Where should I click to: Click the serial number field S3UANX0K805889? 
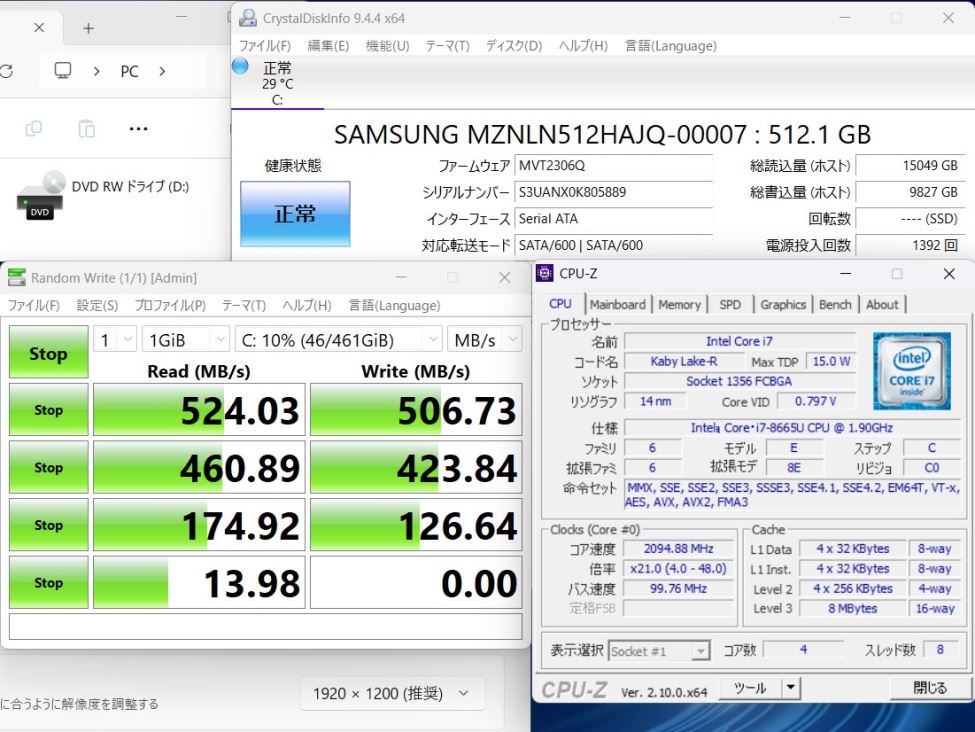coord(614,192)
